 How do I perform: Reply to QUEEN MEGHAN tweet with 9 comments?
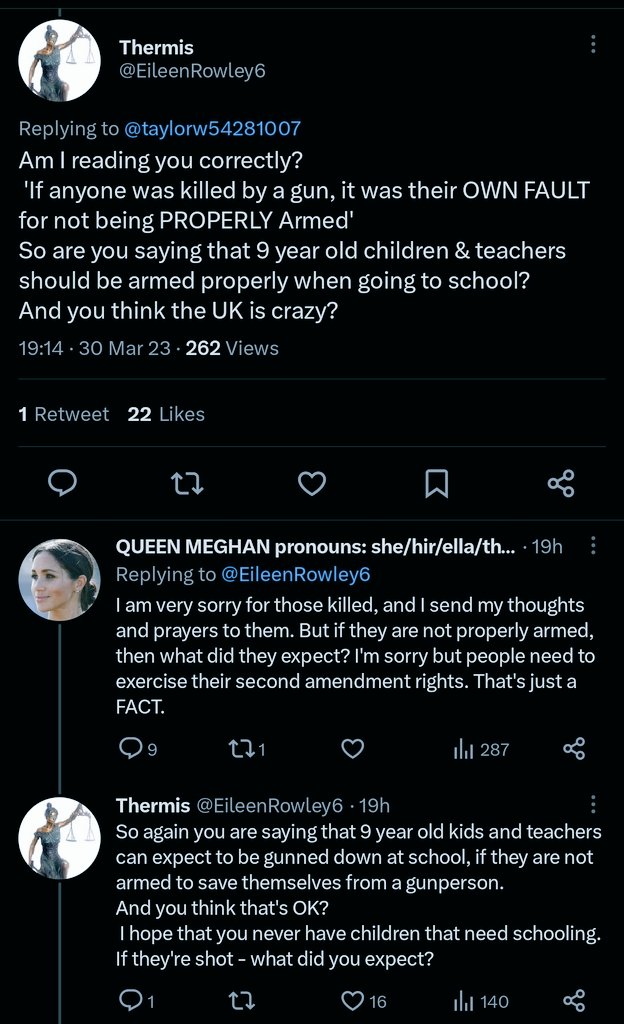(138, 748)
